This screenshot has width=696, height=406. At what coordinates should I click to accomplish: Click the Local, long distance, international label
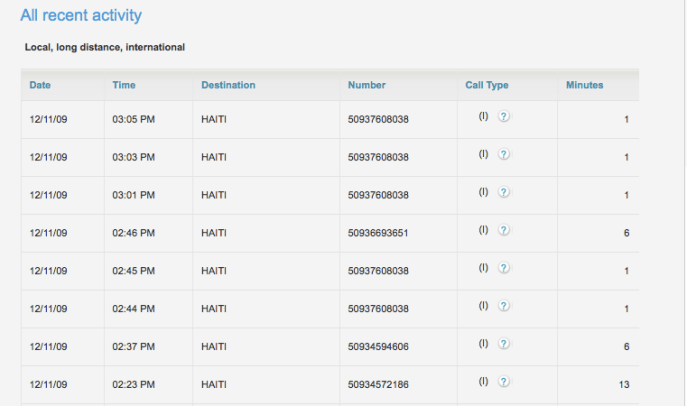[105, 47]
